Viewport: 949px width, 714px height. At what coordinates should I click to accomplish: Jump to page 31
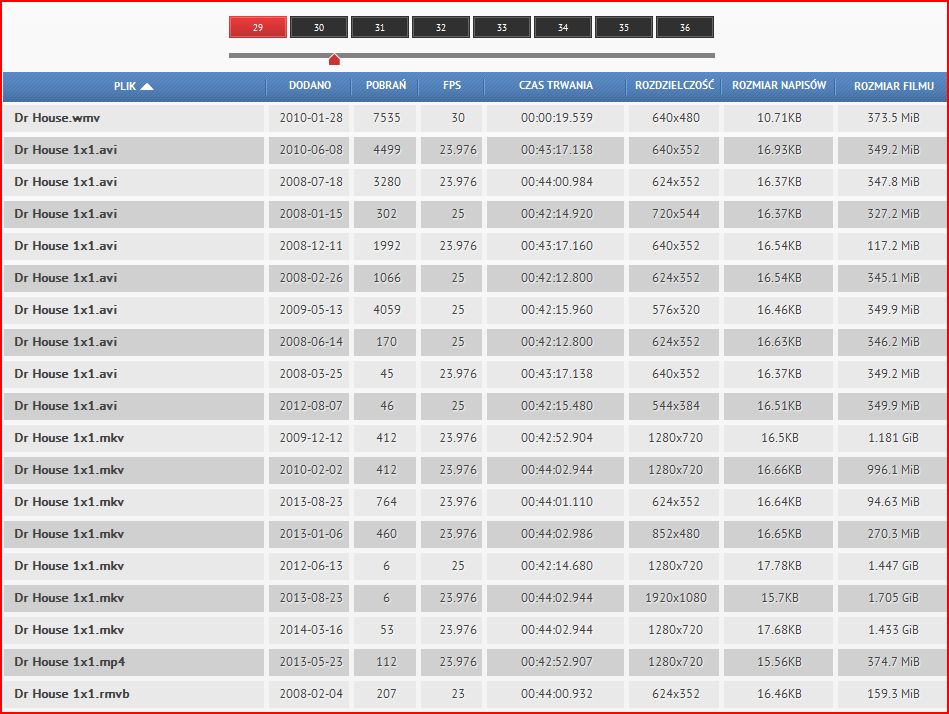pos(380,27)
